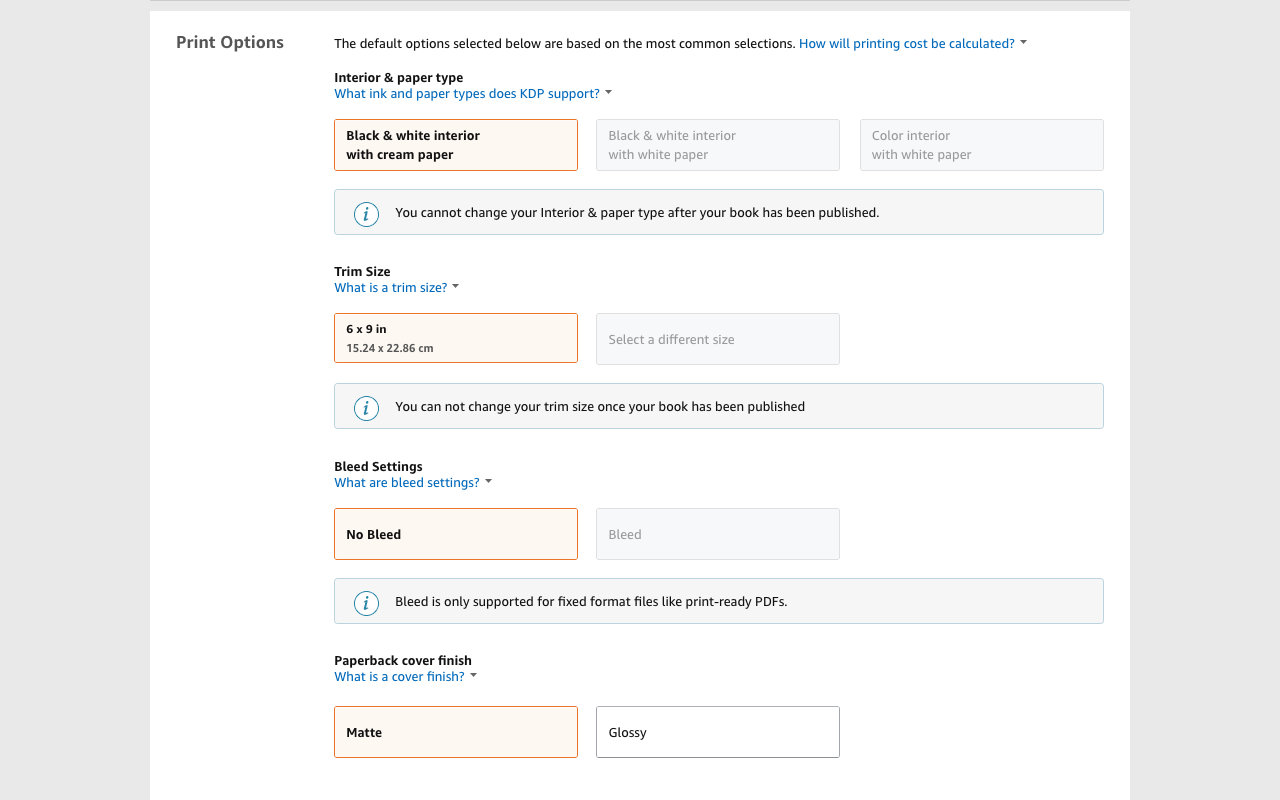Expand "How will printing cost be calculated?" dropdown
The image size is (1280, 800).
coord(1022,43)
